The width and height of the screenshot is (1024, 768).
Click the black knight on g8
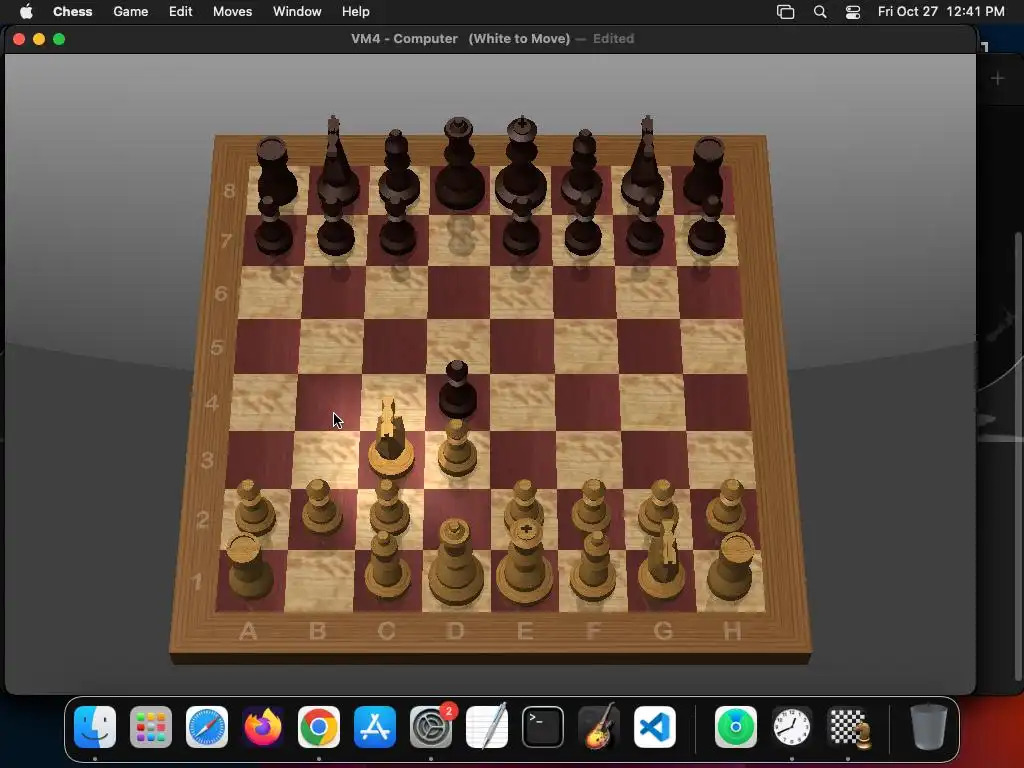point(644,161)
